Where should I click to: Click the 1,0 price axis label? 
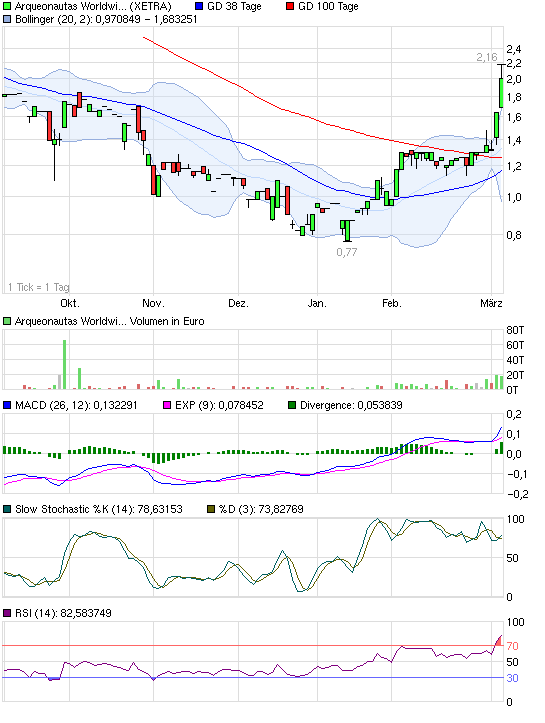514,197
